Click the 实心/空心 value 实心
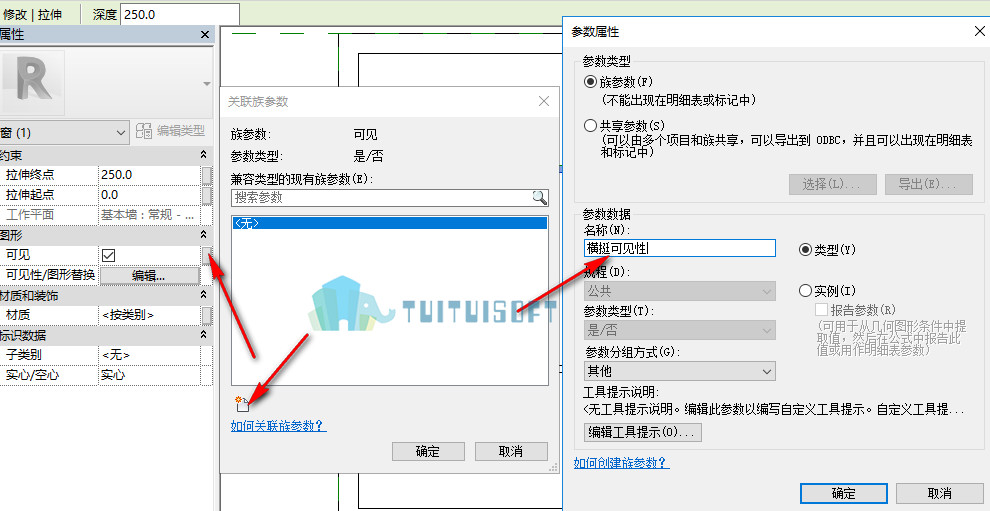The image size is (990, 511). pos(149,375)
